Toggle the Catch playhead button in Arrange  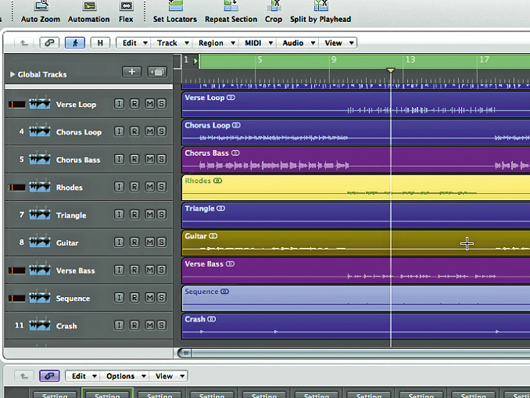pyautogui.click(x=75, y=43)
